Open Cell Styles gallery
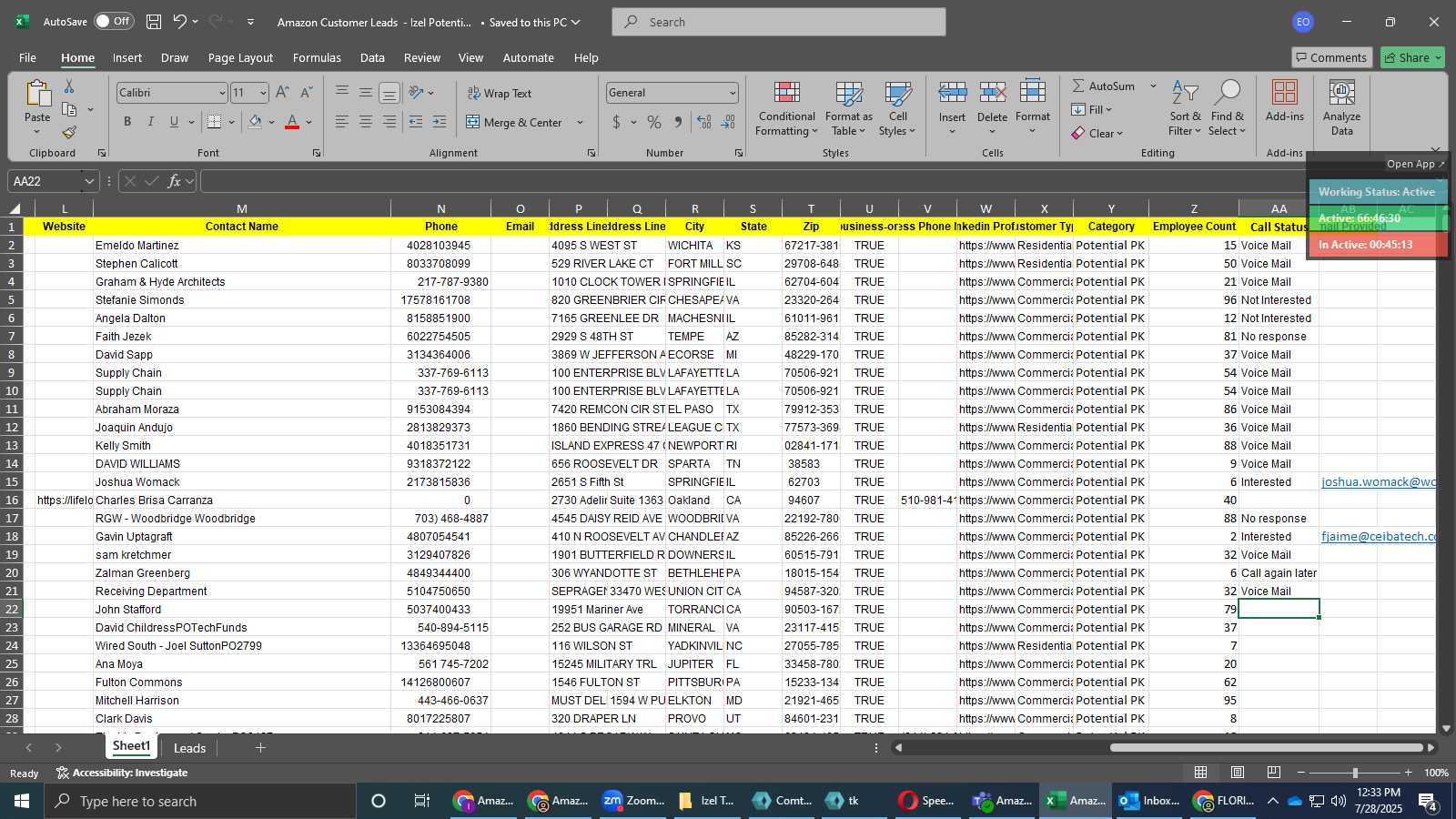 pyautogui.click(x=897, y=109)
